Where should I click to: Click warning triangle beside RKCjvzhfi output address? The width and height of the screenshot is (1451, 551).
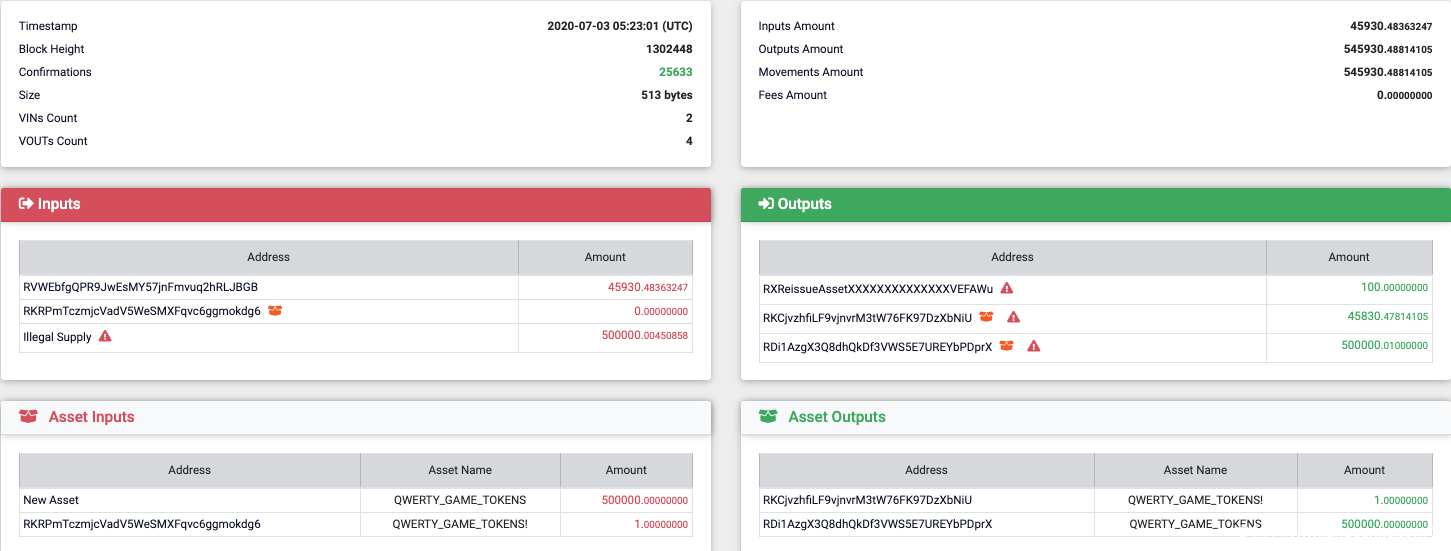point(1013,317)
